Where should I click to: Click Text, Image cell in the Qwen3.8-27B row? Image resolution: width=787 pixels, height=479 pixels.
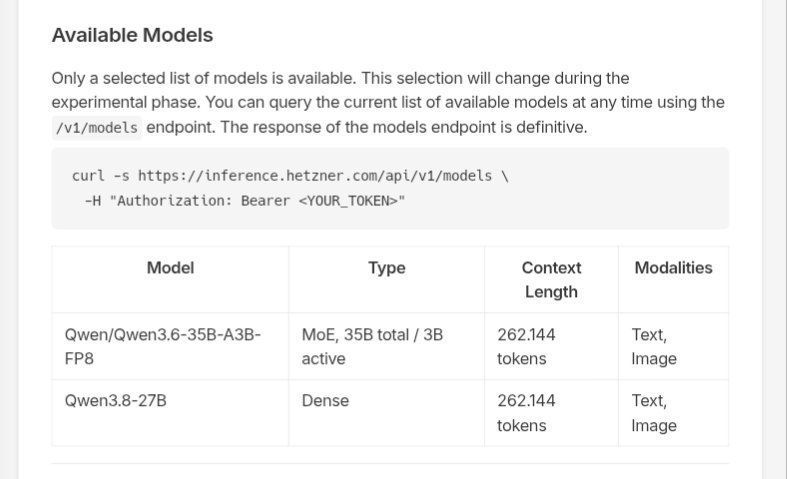pos(673,413)
